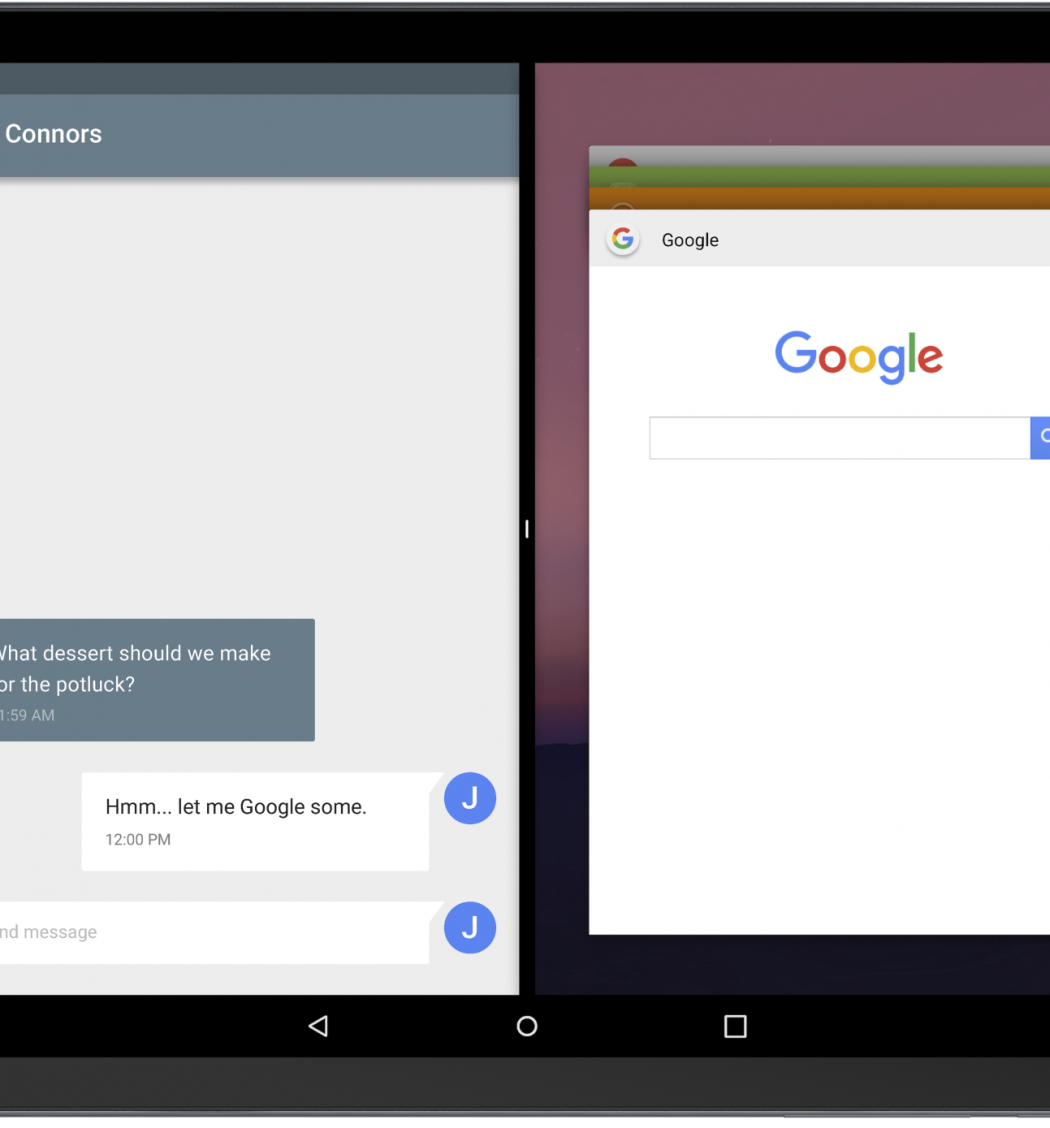The image size is (1050, 1128).
Task: Click the blank white area of the Google page
Action: point(820,700)
